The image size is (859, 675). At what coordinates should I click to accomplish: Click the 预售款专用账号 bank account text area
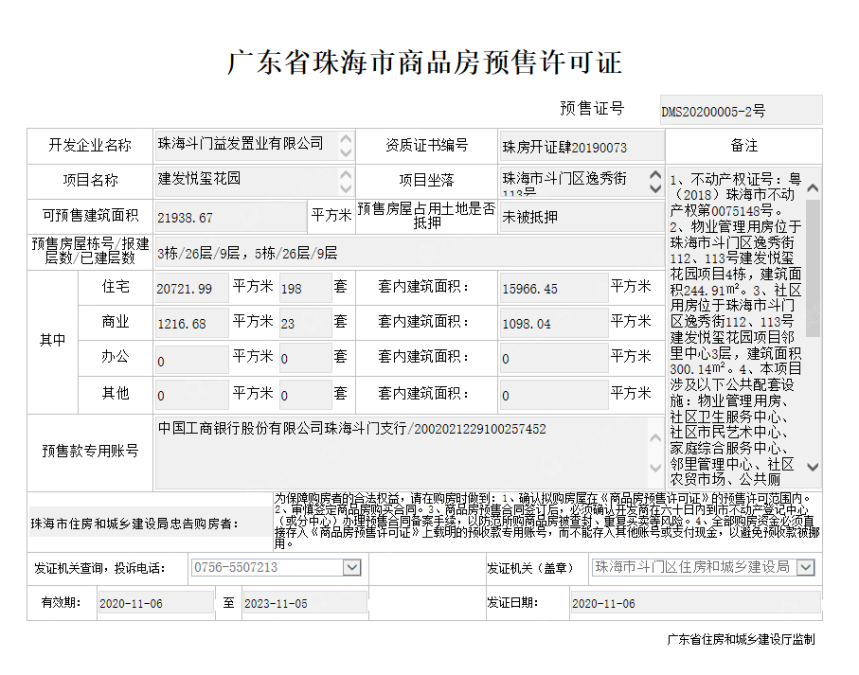409,453
